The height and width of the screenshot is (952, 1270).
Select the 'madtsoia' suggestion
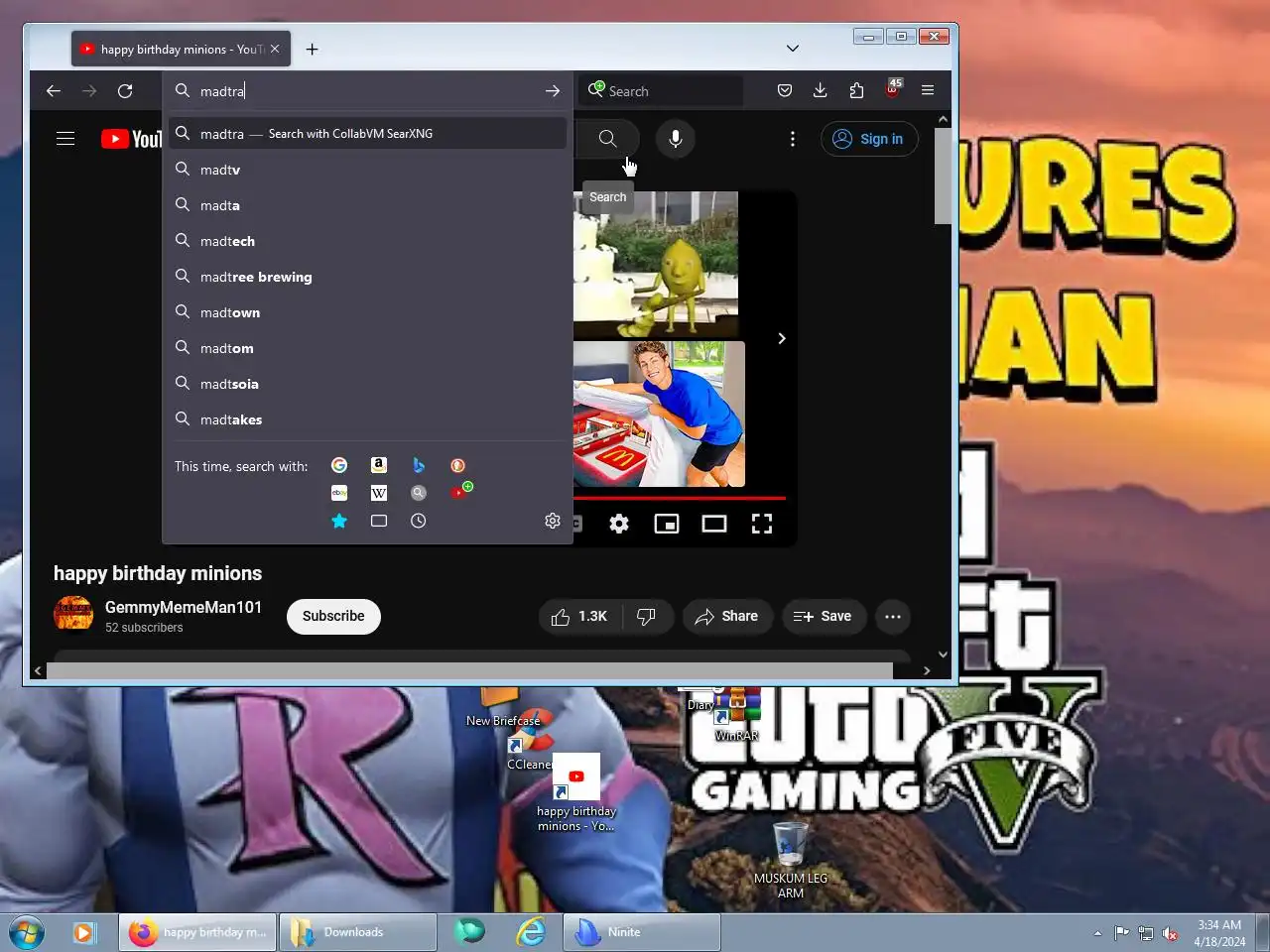pyautogui.click(x=367, y=384)
